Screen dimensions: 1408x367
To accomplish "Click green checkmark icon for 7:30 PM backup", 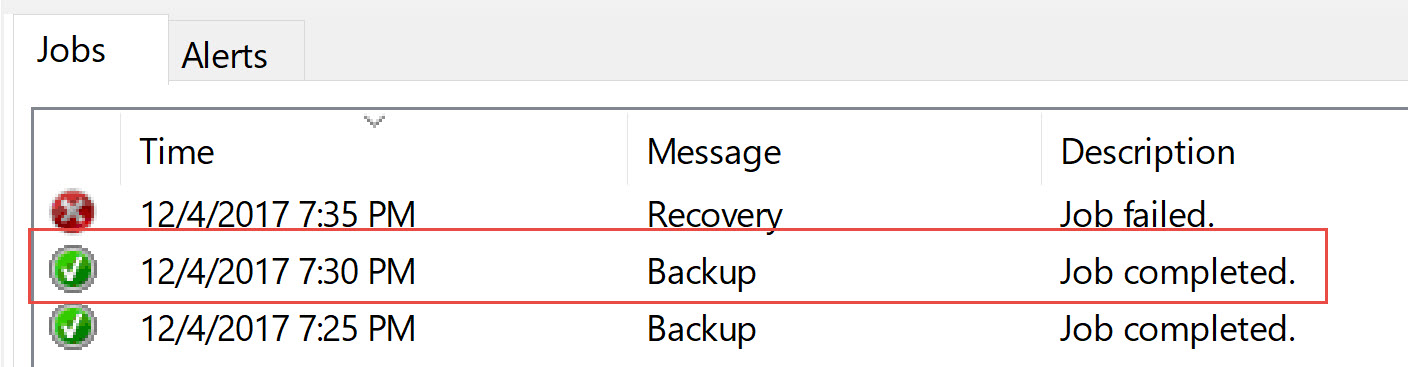I will [73, 270].
